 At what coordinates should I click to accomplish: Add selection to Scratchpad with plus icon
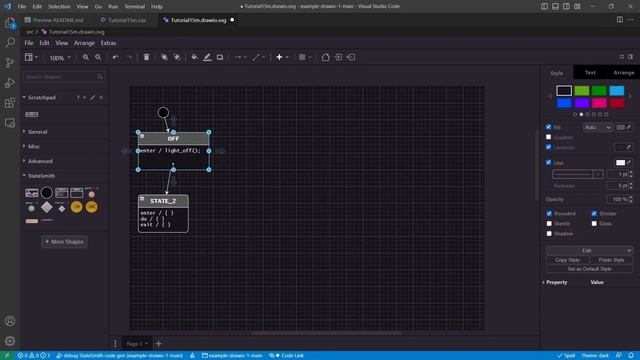[x=84, y=98]
